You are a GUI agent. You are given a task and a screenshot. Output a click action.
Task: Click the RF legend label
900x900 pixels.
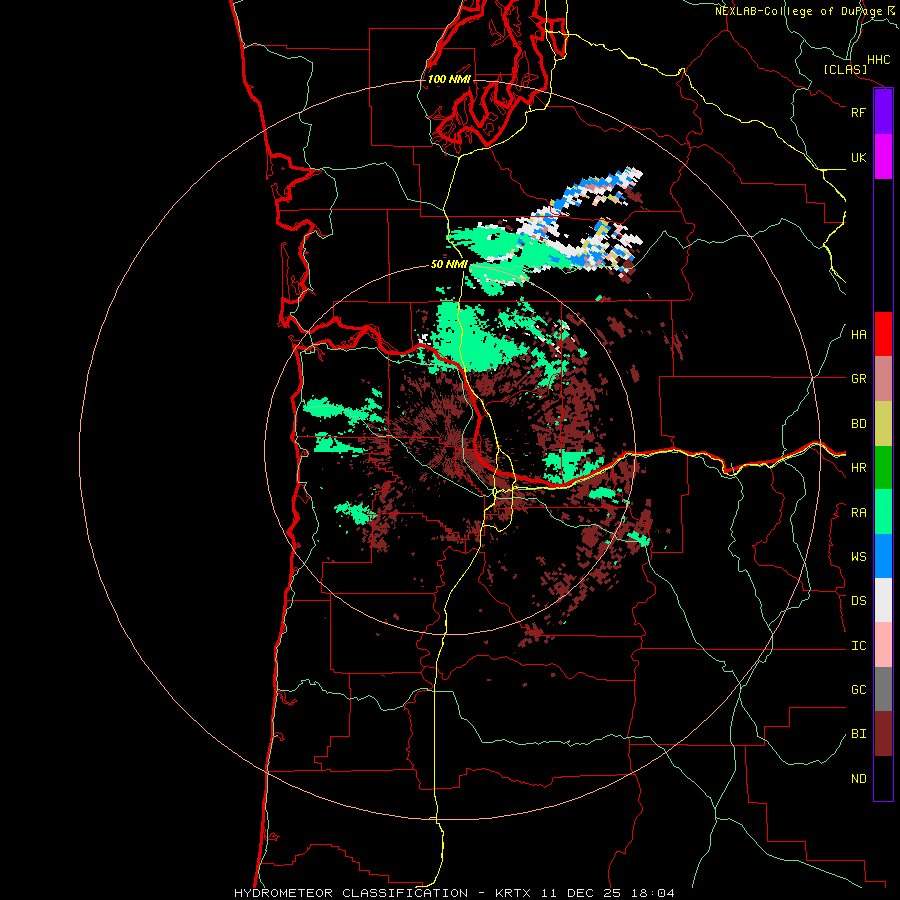(858, 112)
